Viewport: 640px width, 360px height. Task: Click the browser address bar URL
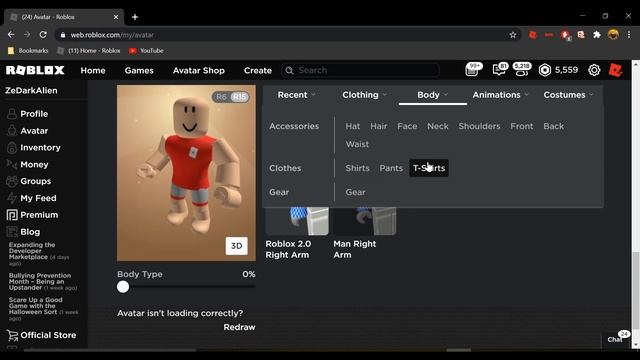point(112,35)
